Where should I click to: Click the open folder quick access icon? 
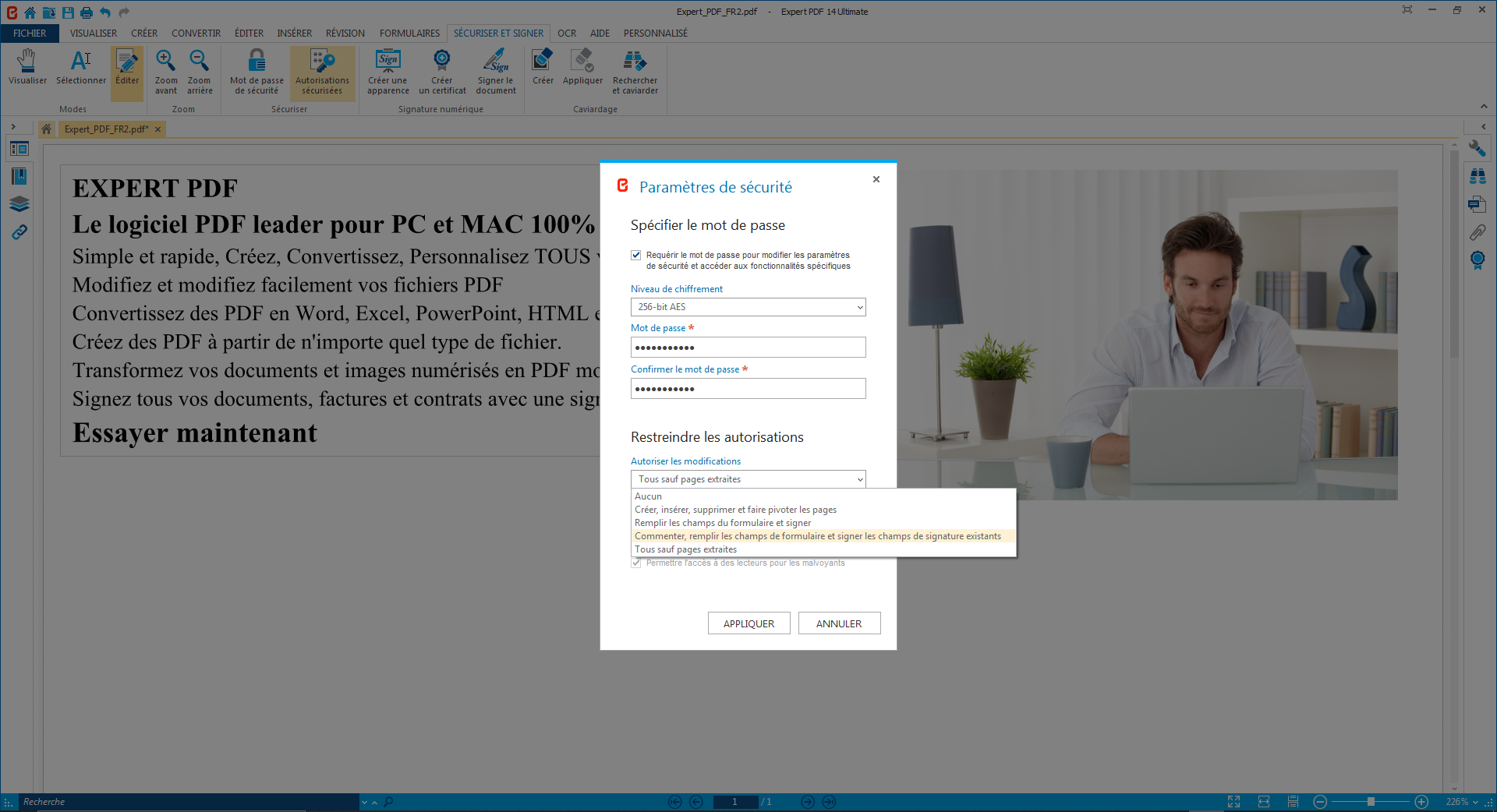[48, 12]
